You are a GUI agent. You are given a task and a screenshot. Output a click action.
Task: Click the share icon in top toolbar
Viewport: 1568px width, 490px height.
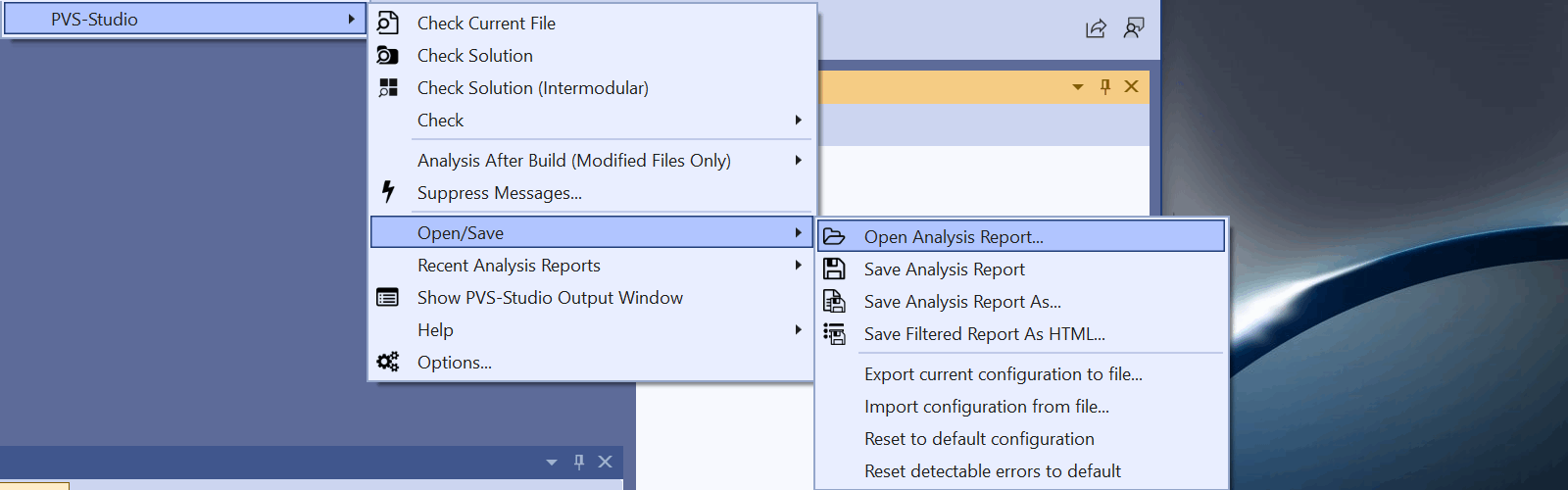[1096, 28]
